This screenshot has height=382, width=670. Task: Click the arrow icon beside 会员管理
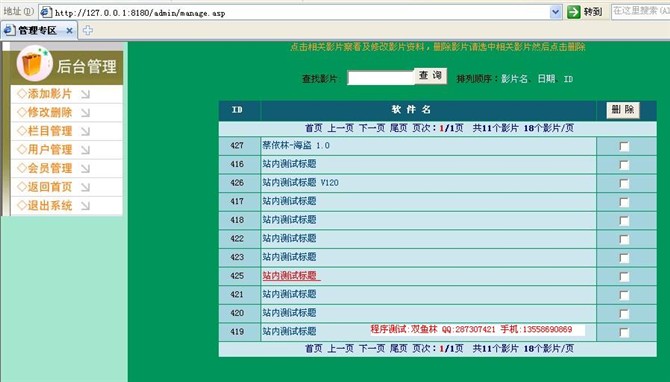(85, 168)
